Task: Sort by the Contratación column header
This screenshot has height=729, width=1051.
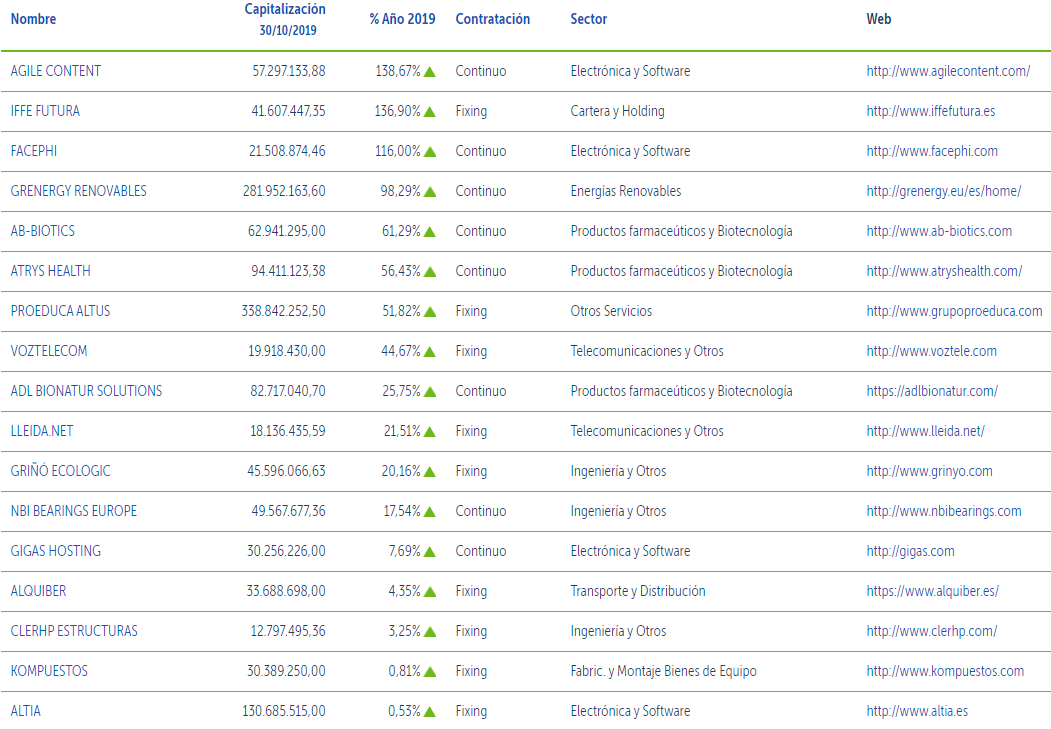Action: pyautogui.click(x=493, y=19)
